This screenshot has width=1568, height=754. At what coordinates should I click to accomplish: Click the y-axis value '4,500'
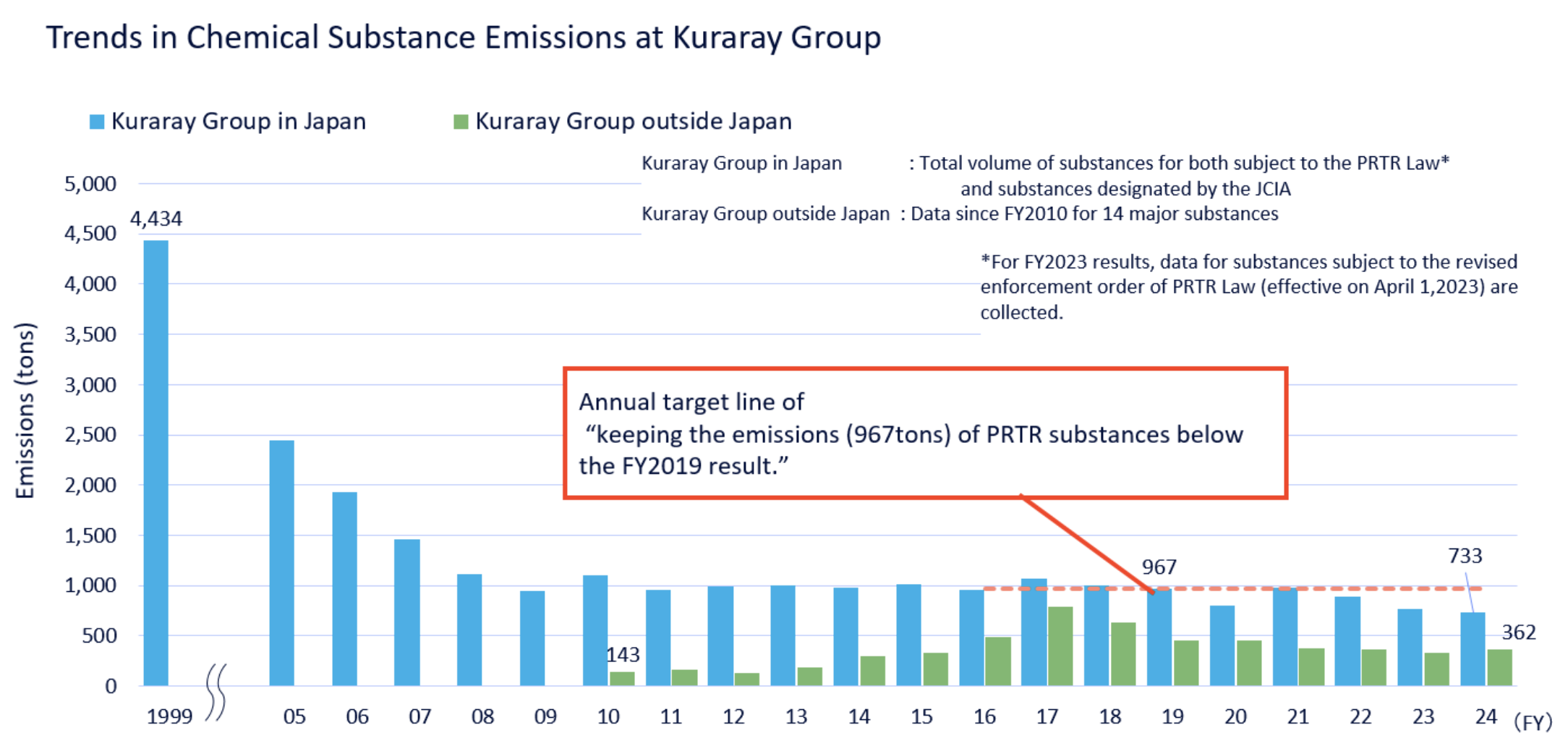click(90, 234)
